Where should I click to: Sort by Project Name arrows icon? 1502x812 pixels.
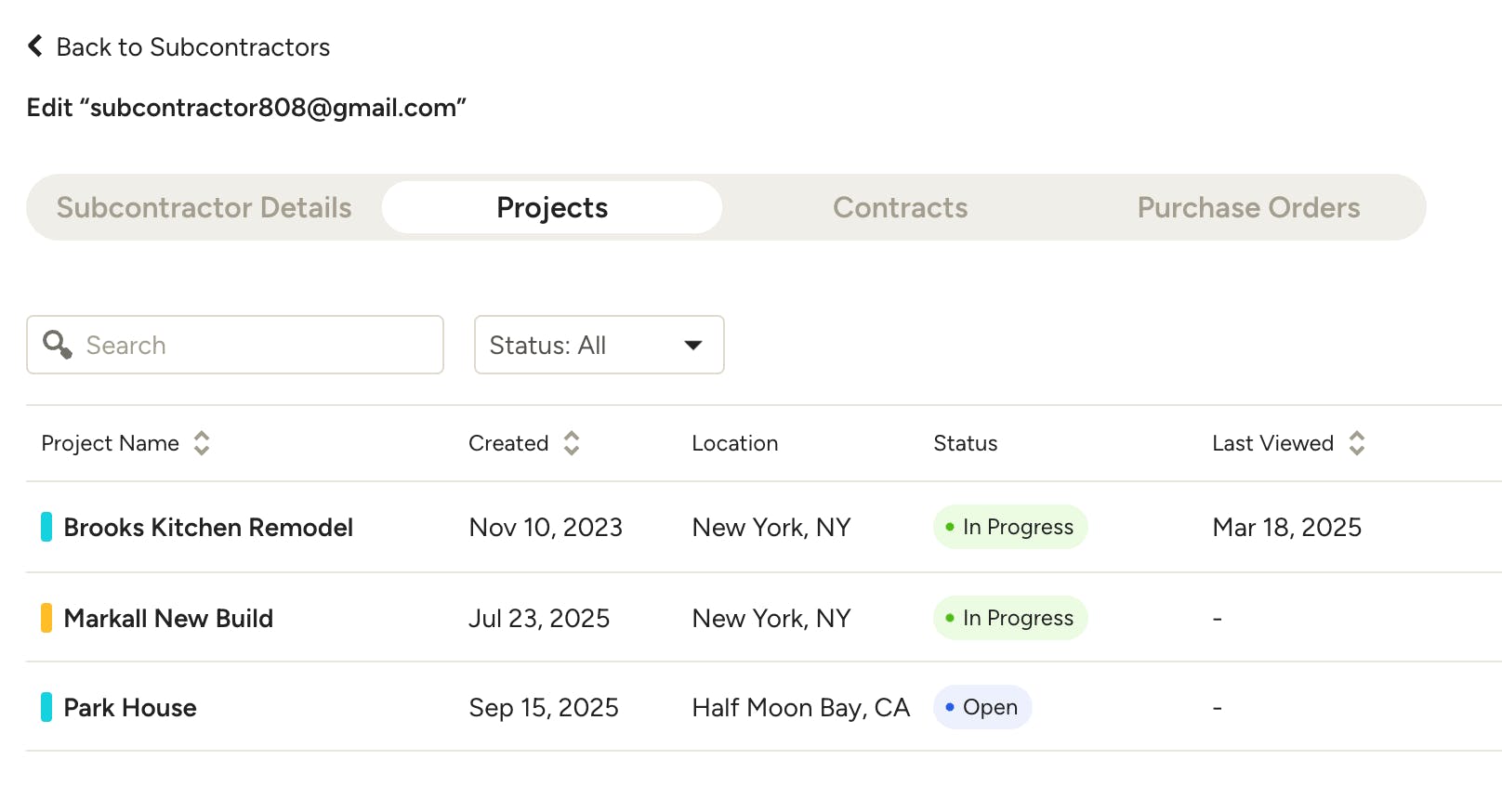coord(202,443)
